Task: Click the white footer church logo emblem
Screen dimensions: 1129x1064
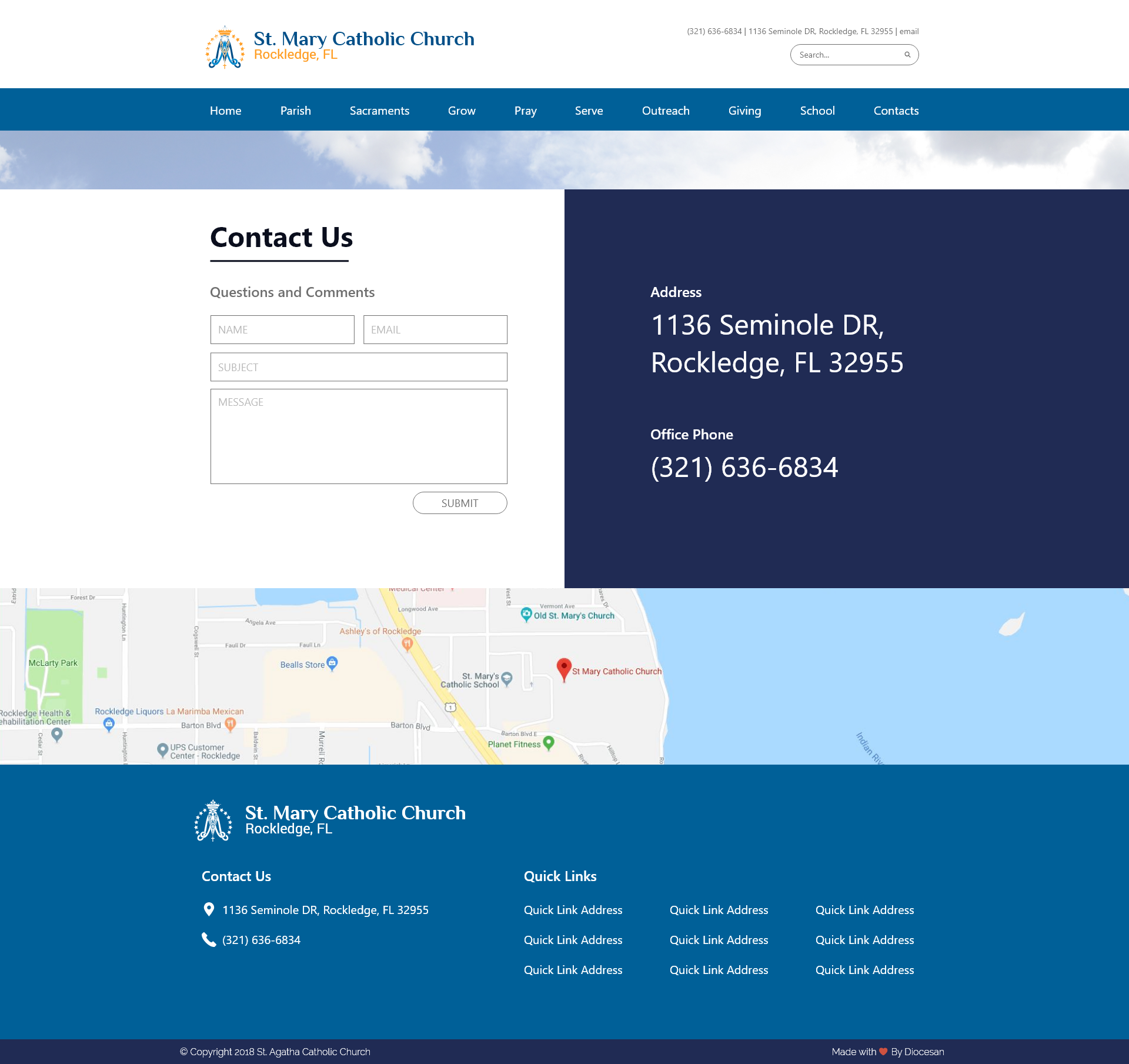Action: click(213, 820)
